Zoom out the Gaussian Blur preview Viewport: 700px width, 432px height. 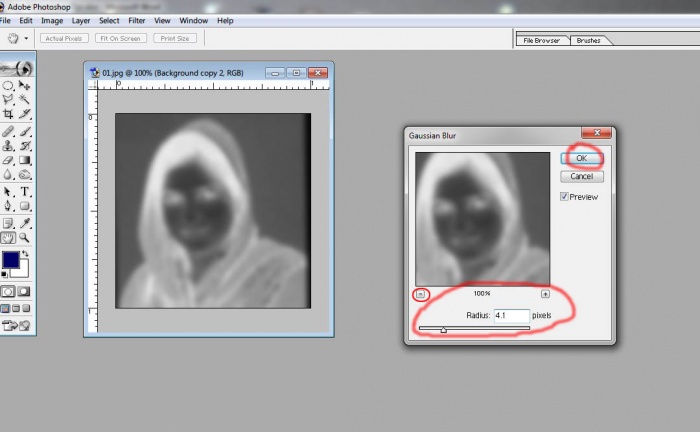tap(421, 294)
